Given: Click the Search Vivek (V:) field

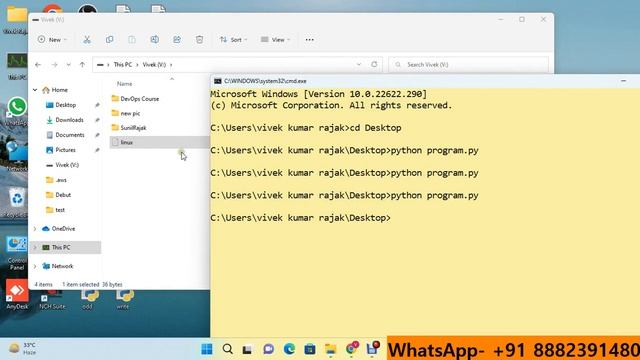Looking at the screenshot, I should pyautogui.click(x=469, y=64).
